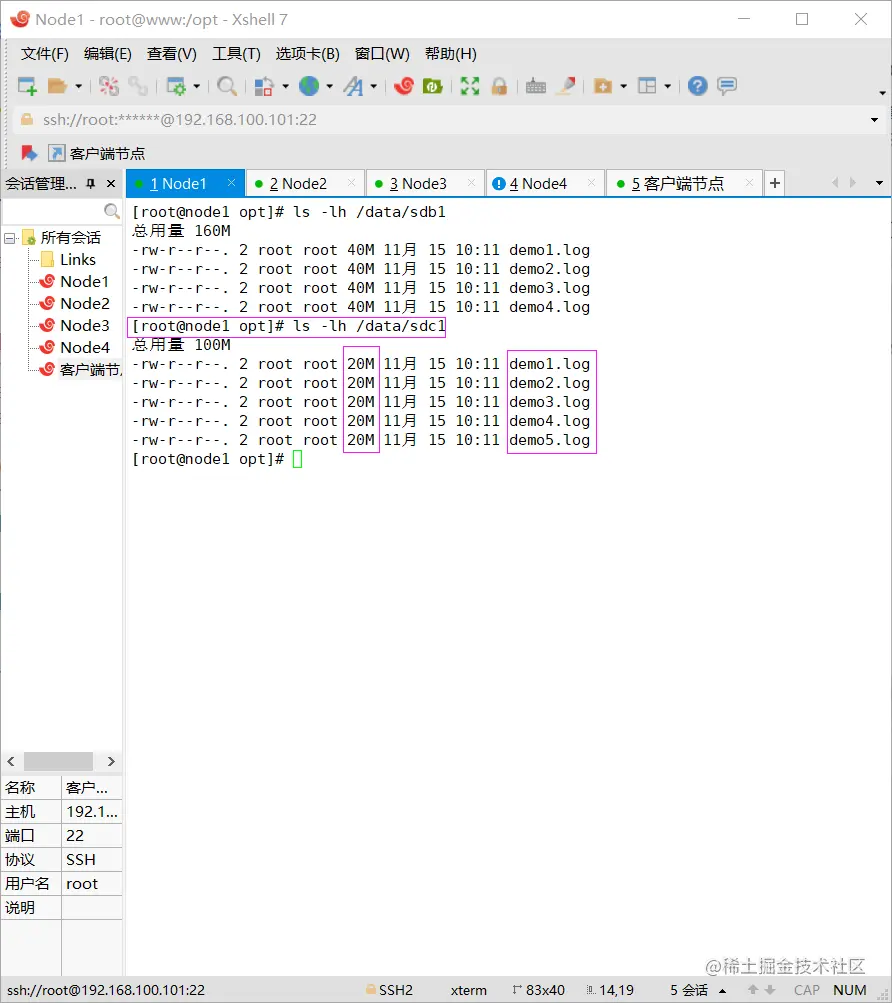The height and width of the screenshot is (1003, 892).
Task: Click the lock screen padlock icon
Action: pos(499,86)
